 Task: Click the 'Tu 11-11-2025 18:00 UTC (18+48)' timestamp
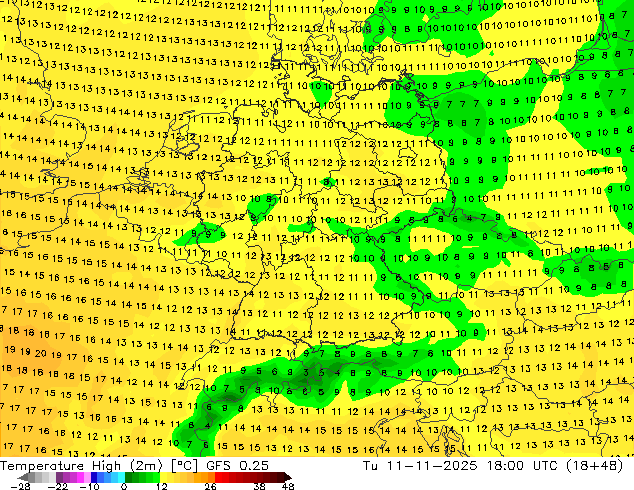tap(492, 466)
